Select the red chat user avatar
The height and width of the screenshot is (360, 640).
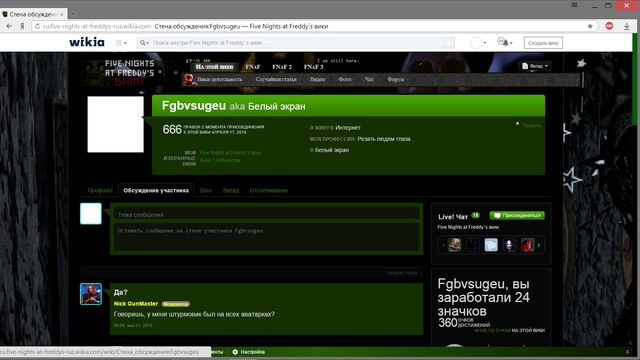(528, 245)
